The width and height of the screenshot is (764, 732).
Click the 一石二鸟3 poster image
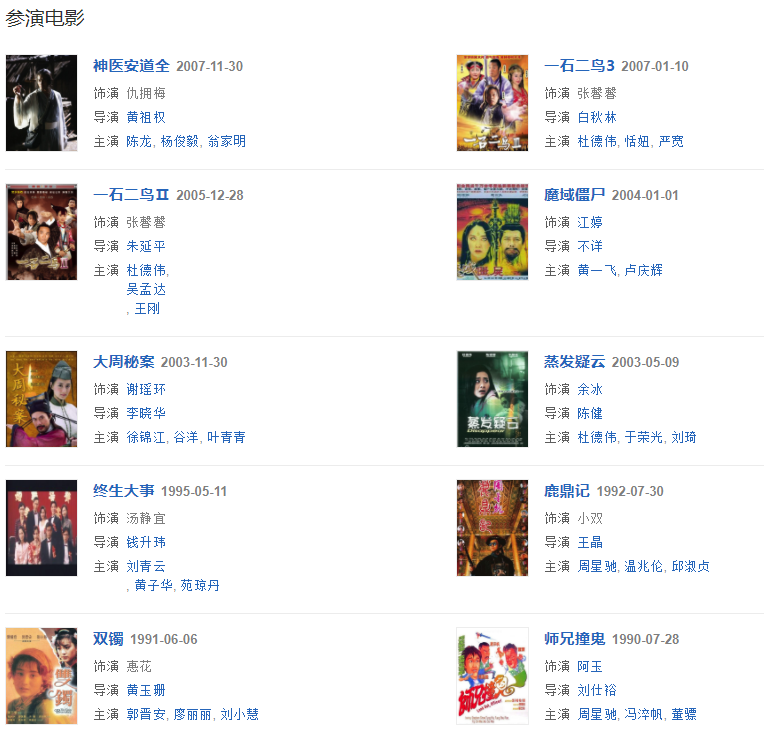[x=492, y=103]
